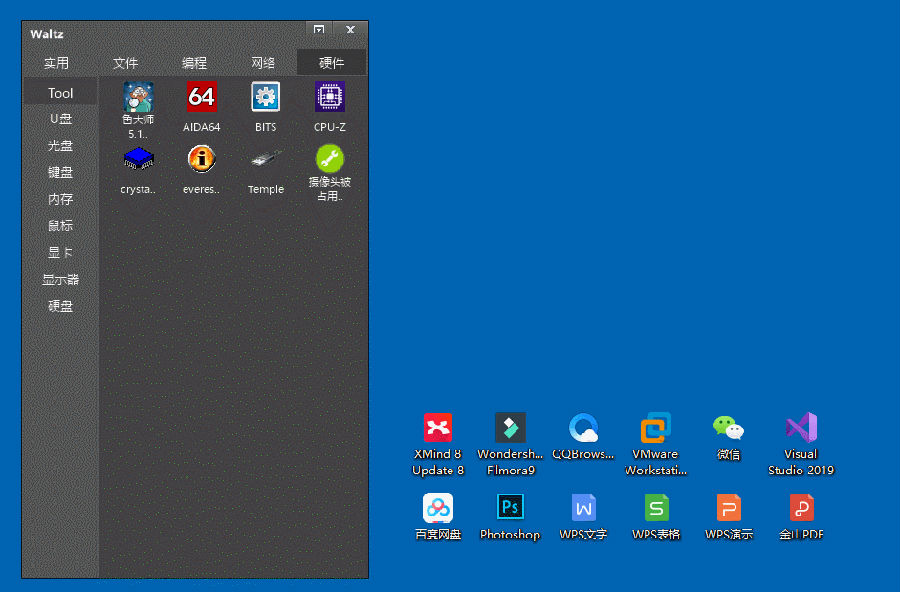Switch to the 网络 tab
Viewport: 900px width, 592px height.
click(x=263, y=63)
